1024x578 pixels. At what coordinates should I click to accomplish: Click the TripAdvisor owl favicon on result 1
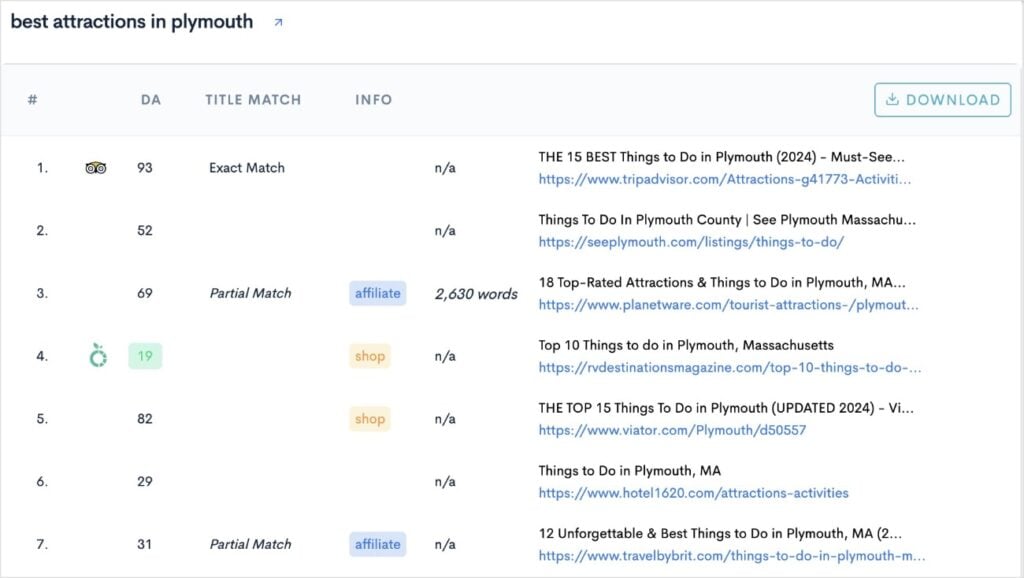pyautogui.click(x=95, y=167)
